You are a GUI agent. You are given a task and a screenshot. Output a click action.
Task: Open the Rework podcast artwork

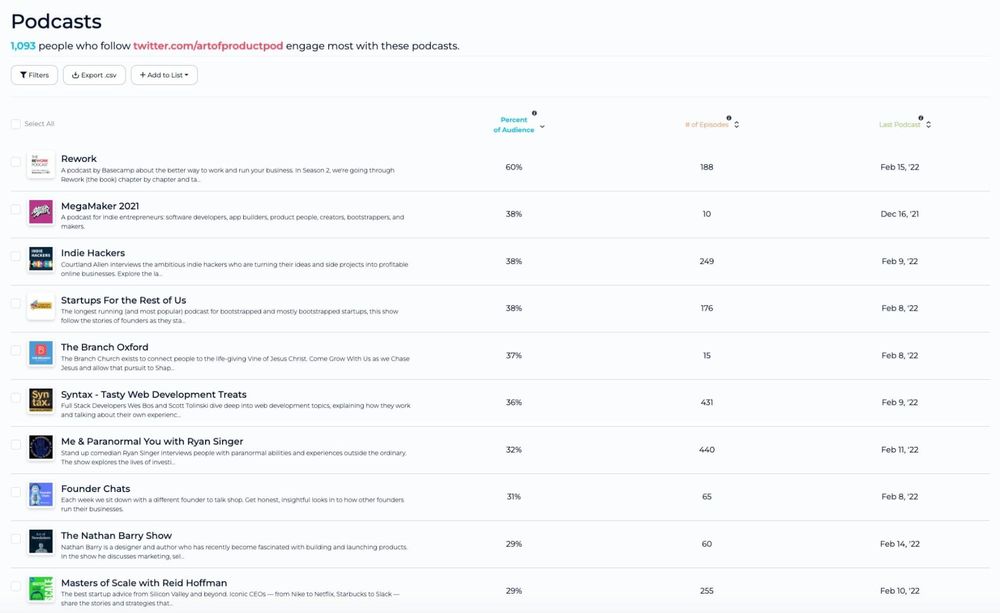pos(40,166)
